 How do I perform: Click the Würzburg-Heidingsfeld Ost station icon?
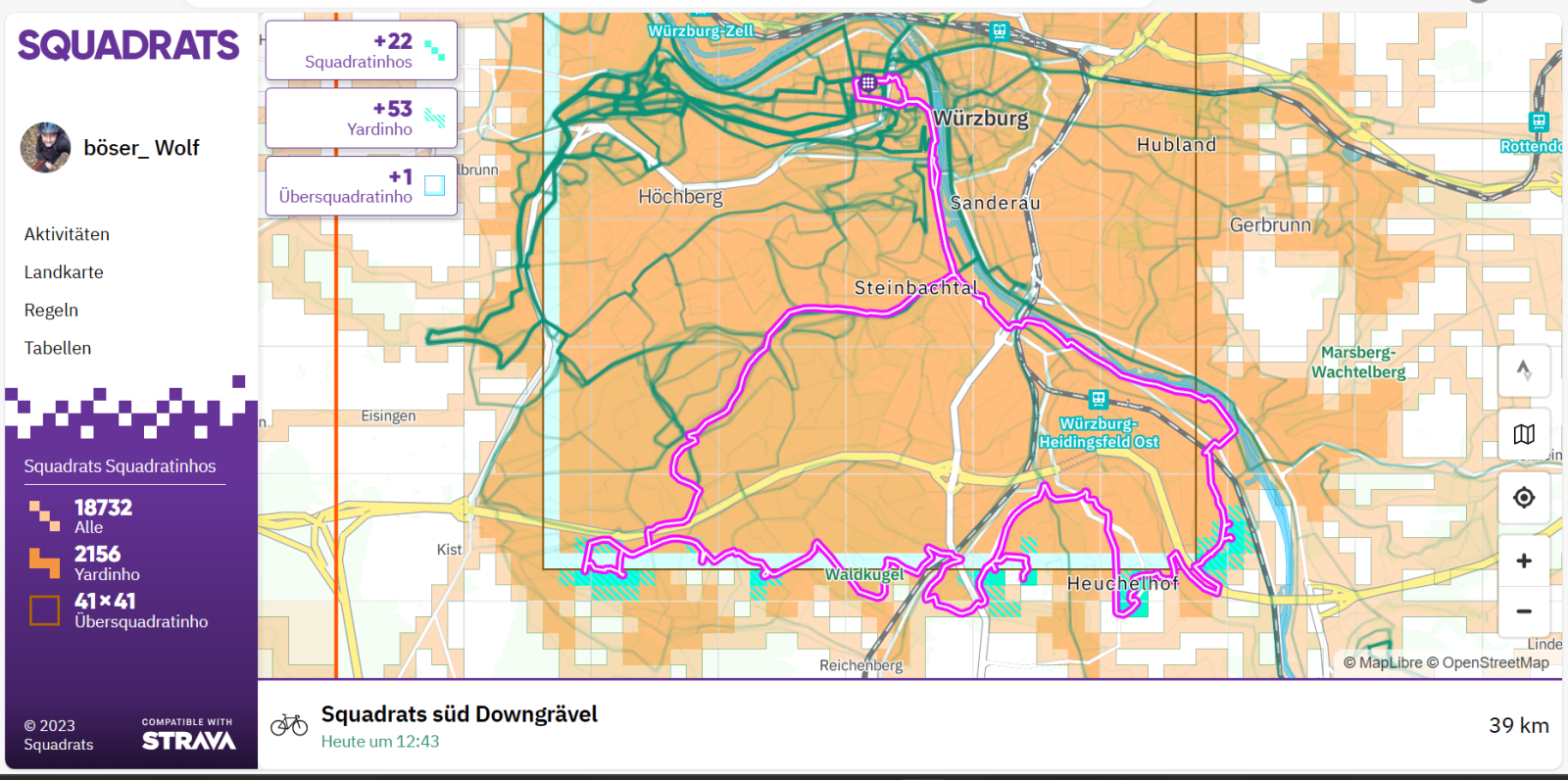[1099, 399]
